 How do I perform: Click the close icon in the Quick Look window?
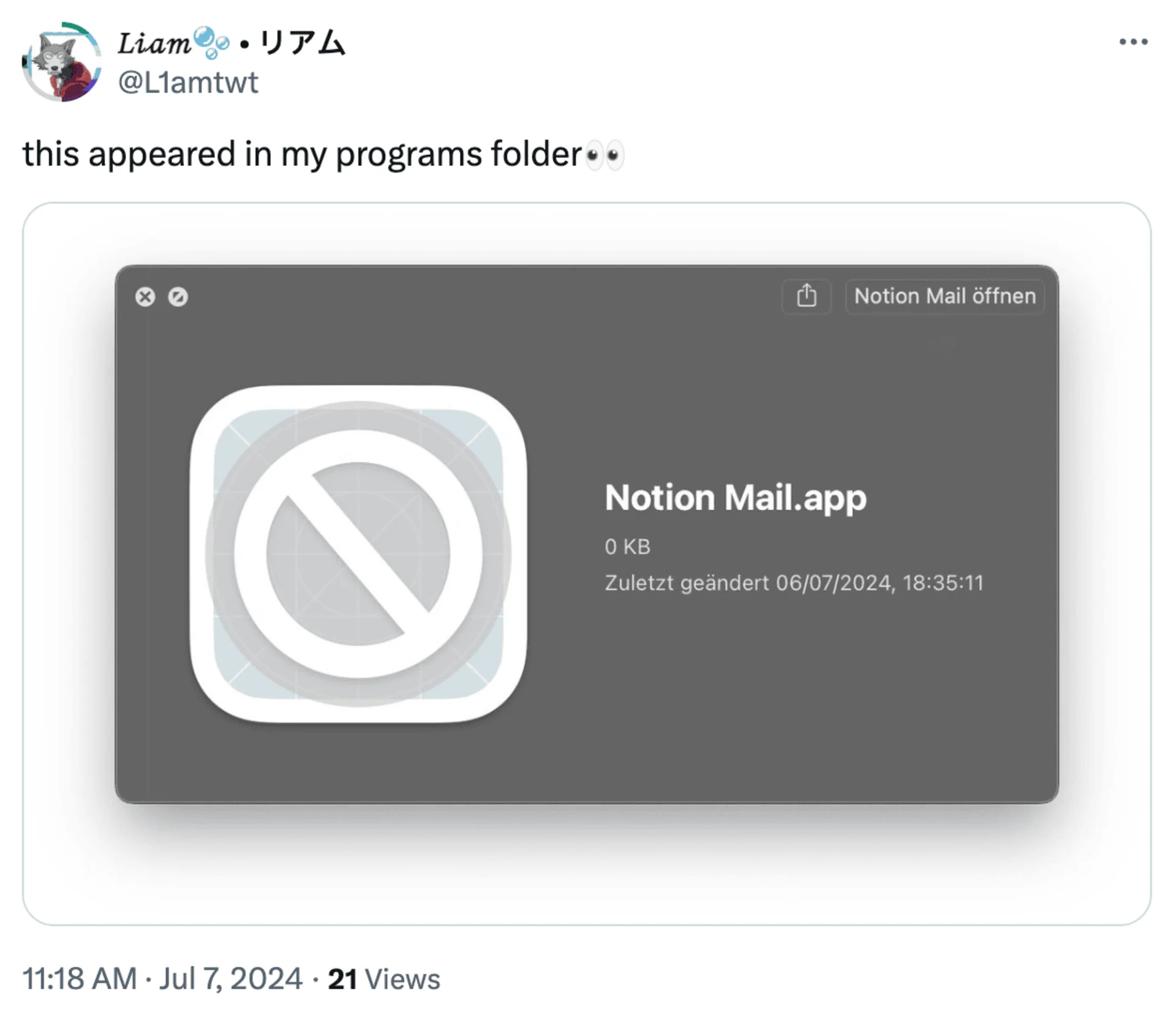coord(146,297)
